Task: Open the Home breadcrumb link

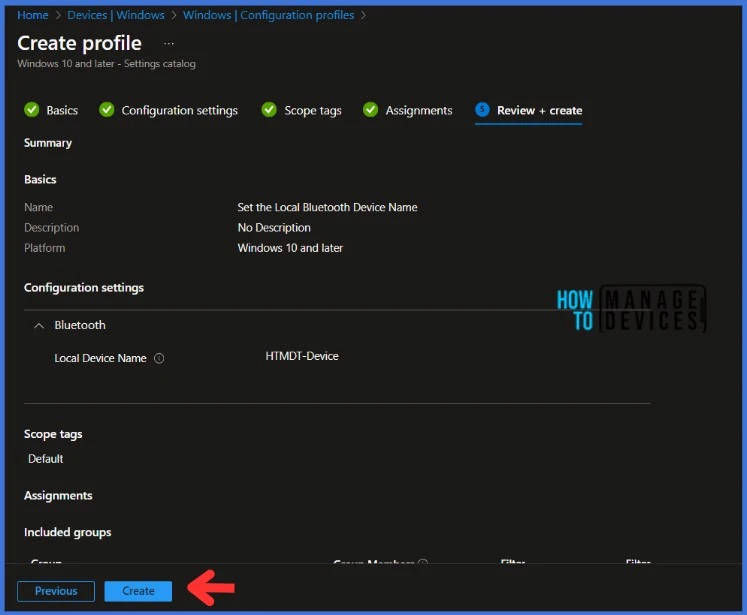Action: tap(32, 15)
